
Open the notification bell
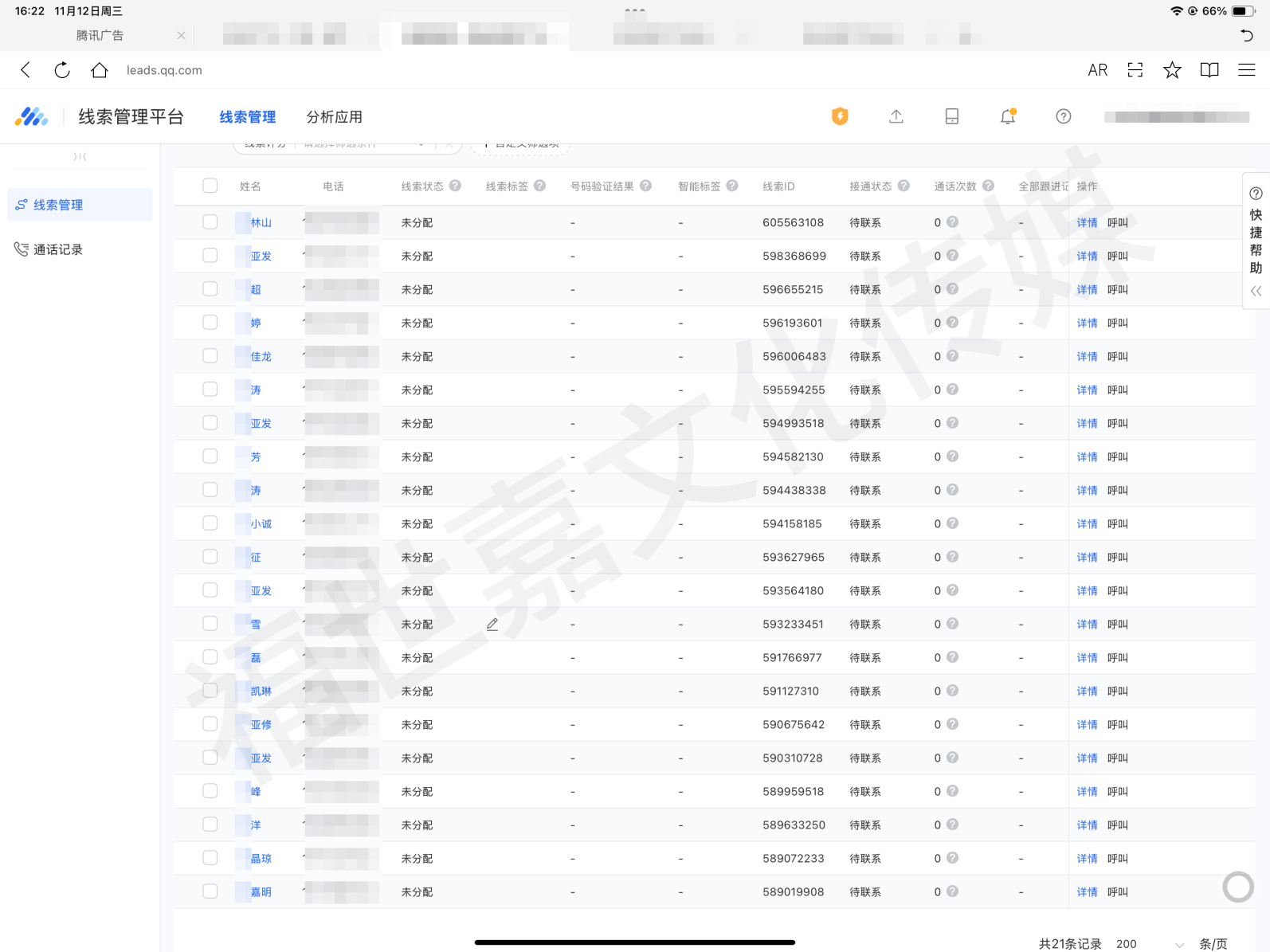point(1008,116)
